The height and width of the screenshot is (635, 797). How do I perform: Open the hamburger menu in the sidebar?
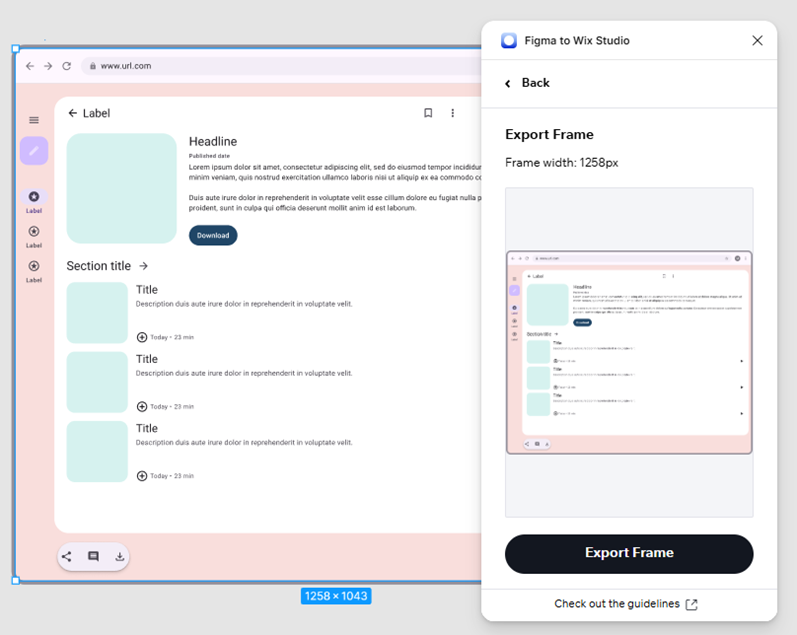34,120
